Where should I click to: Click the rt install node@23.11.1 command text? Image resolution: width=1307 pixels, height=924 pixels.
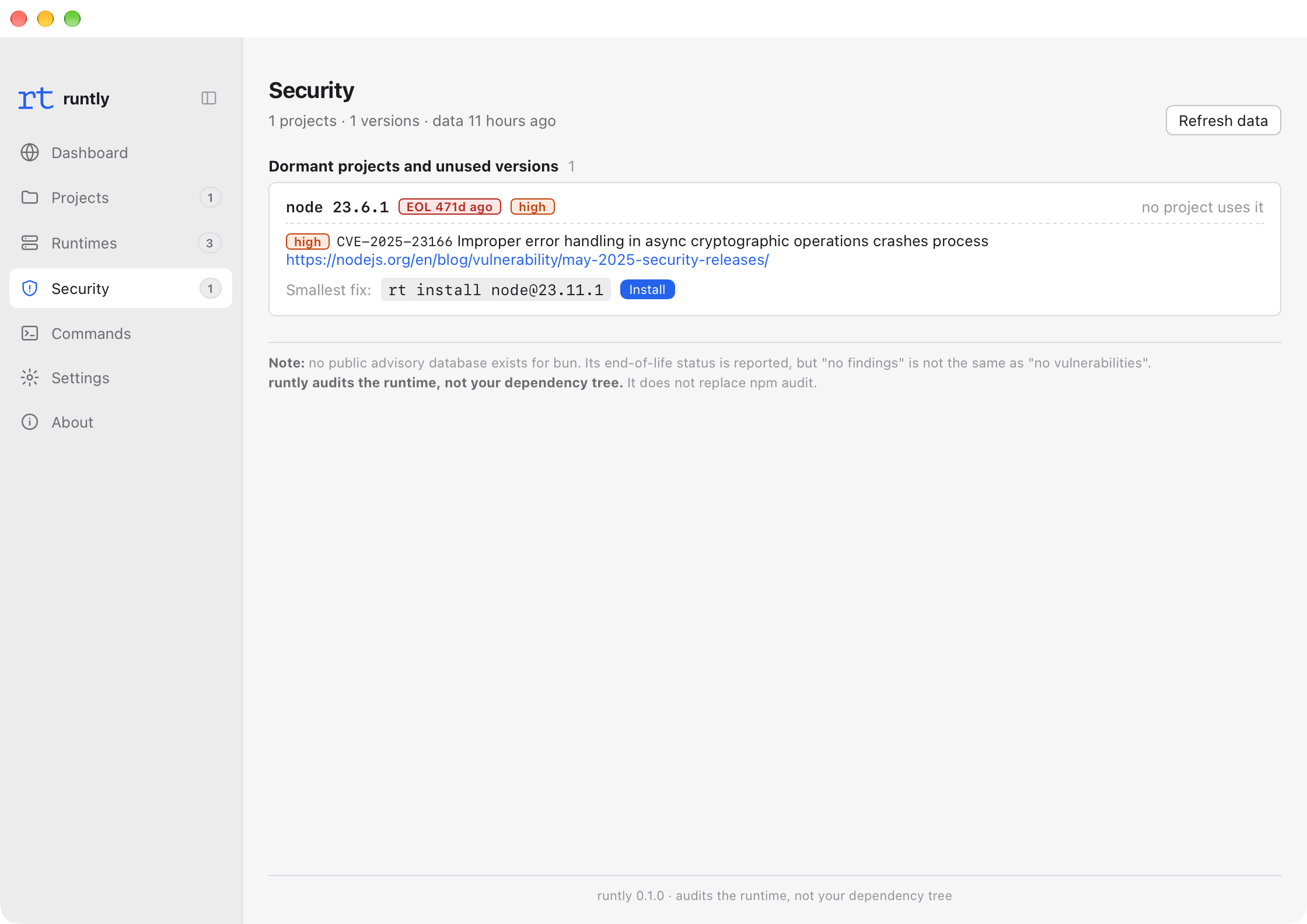click(495, 289)
